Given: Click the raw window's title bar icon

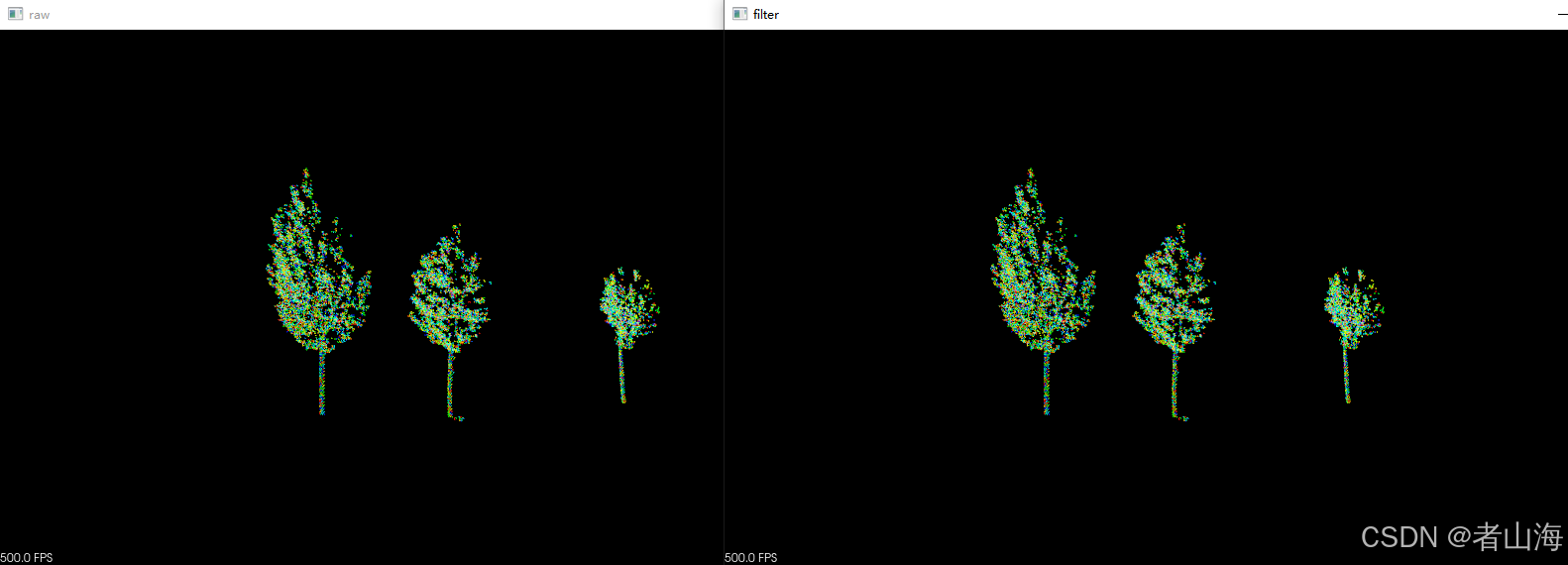Looking at the screenshot, I should [x=15, y=14].
